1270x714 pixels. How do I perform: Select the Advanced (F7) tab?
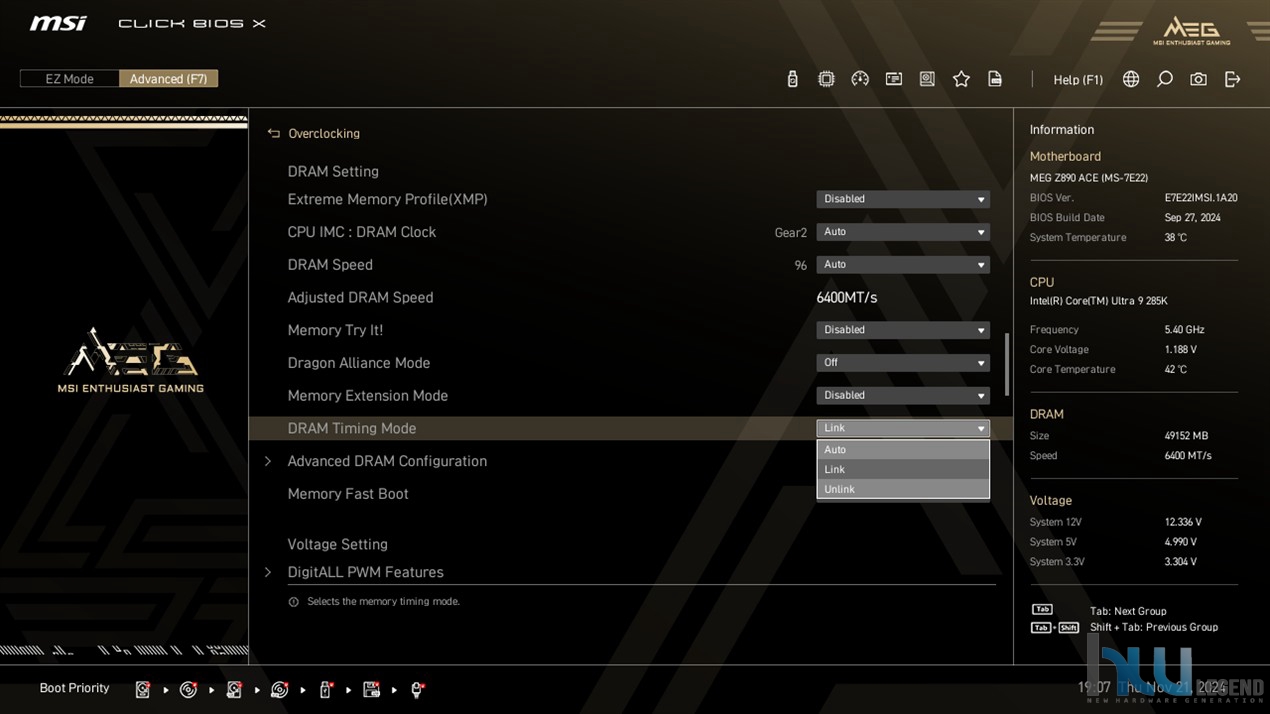[x=168, y=79]
